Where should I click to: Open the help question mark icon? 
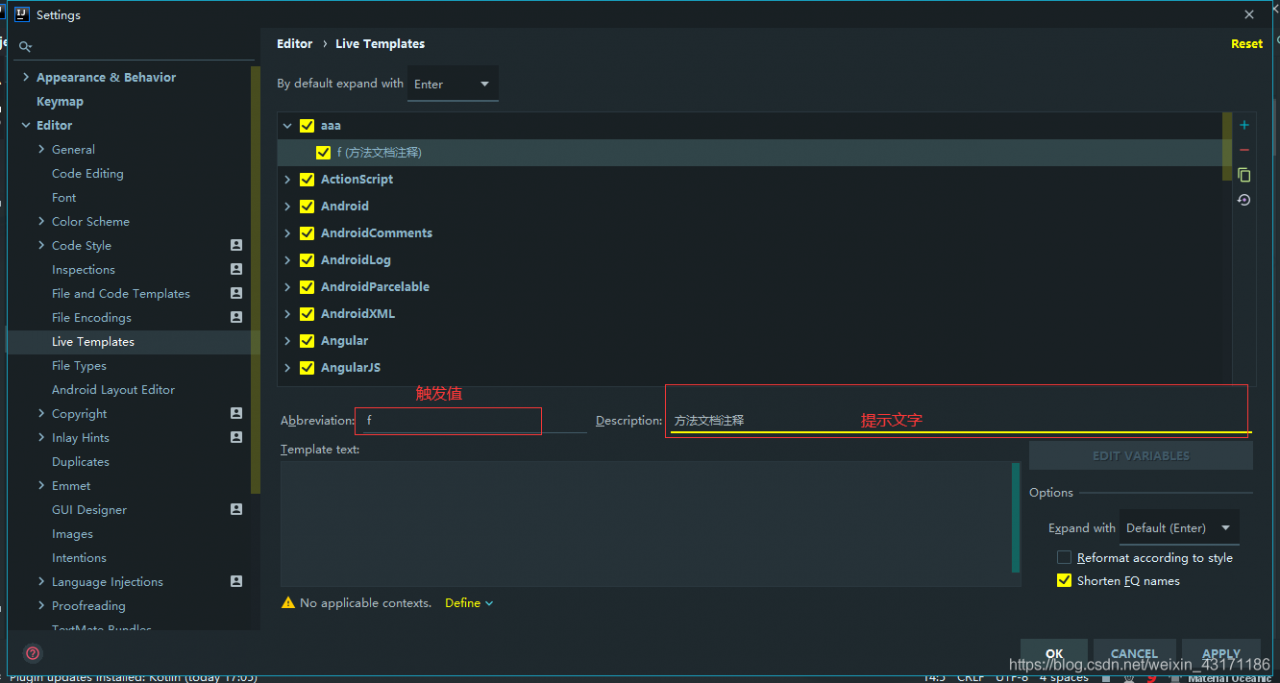click(33, 654)
